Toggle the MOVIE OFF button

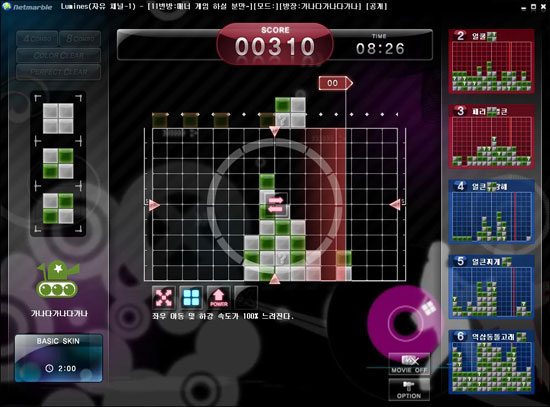(x=409, y=364)
